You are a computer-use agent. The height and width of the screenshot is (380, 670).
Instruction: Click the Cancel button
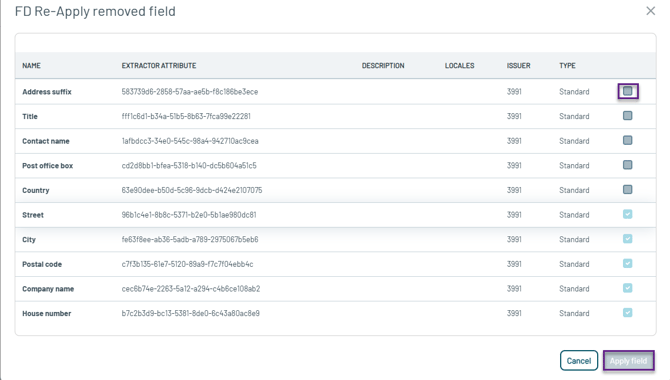click(579, 361)
